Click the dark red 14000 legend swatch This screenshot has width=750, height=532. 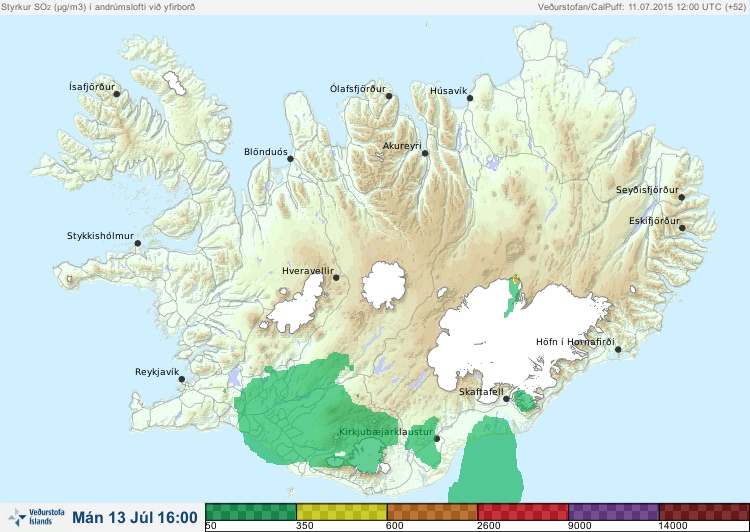[704, 512]
